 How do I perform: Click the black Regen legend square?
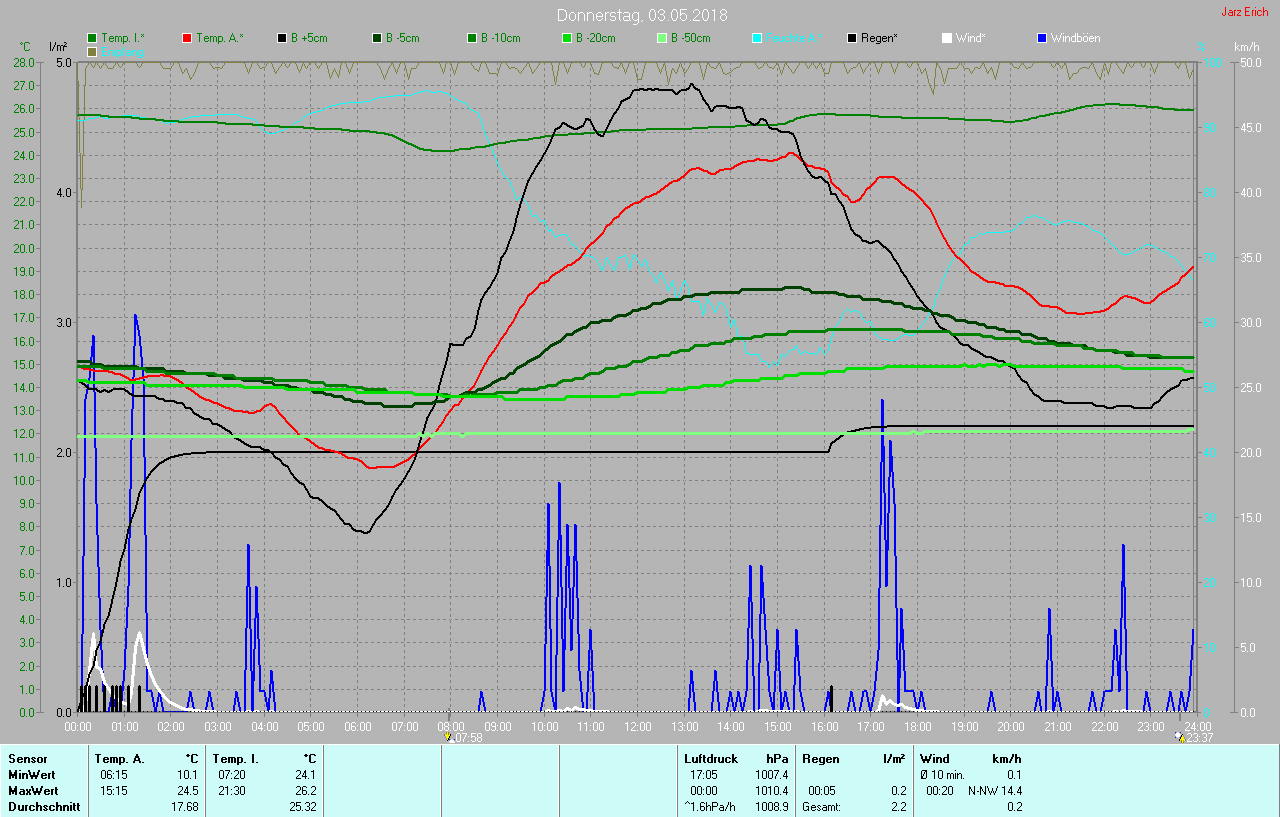[852, 38]
